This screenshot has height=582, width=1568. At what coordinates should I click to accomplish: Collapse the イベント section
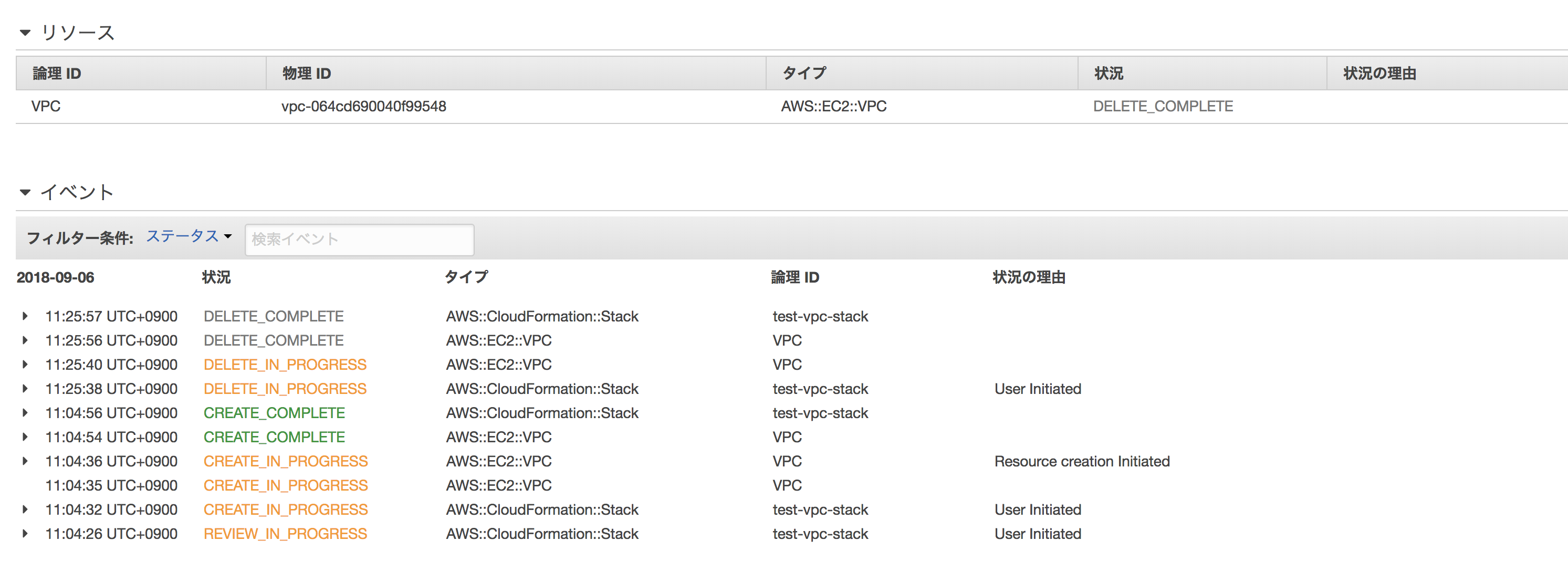[x=25, y=193]
